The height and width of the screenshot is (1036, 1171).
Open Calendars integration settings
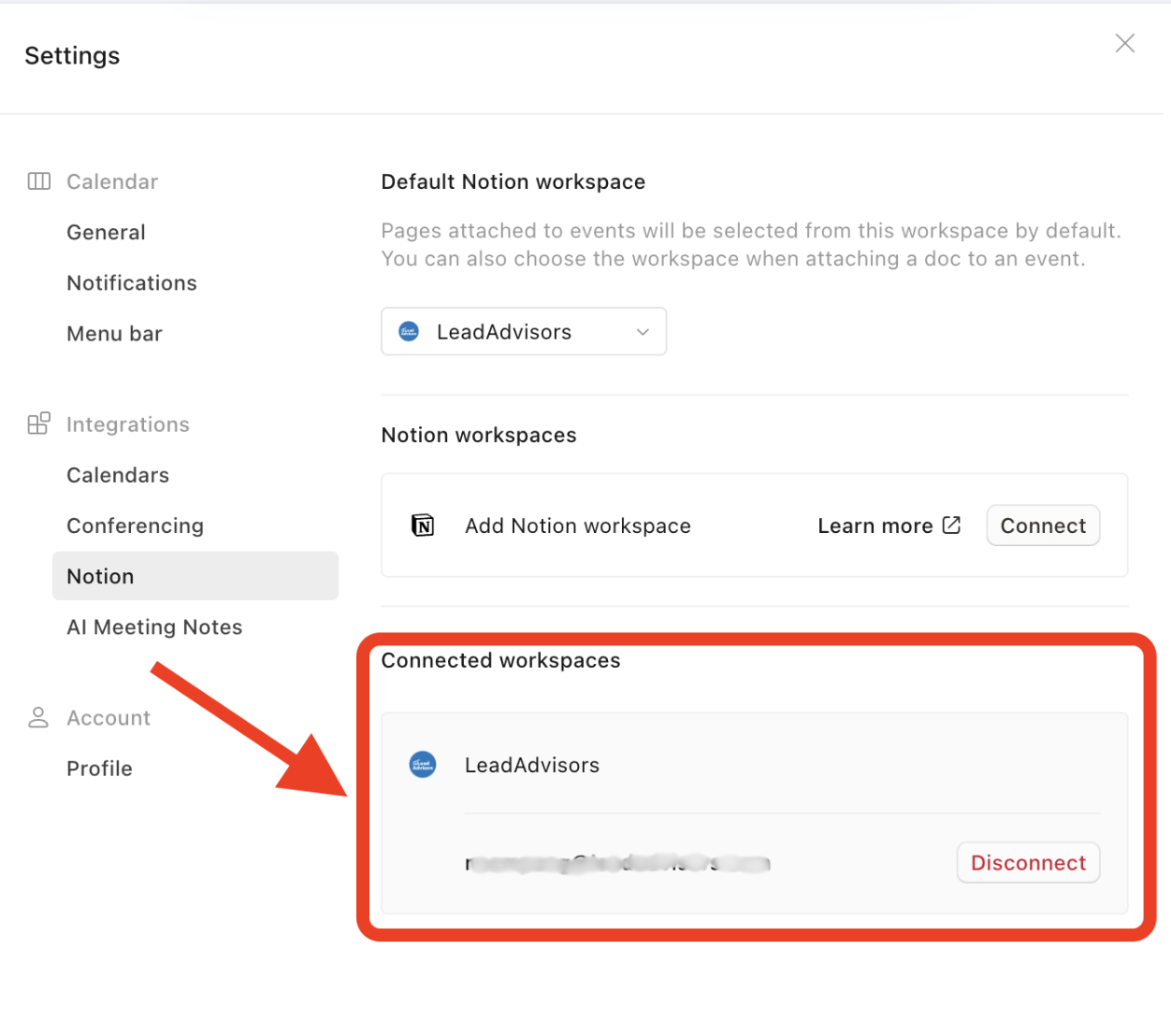(x=118, y=475)
